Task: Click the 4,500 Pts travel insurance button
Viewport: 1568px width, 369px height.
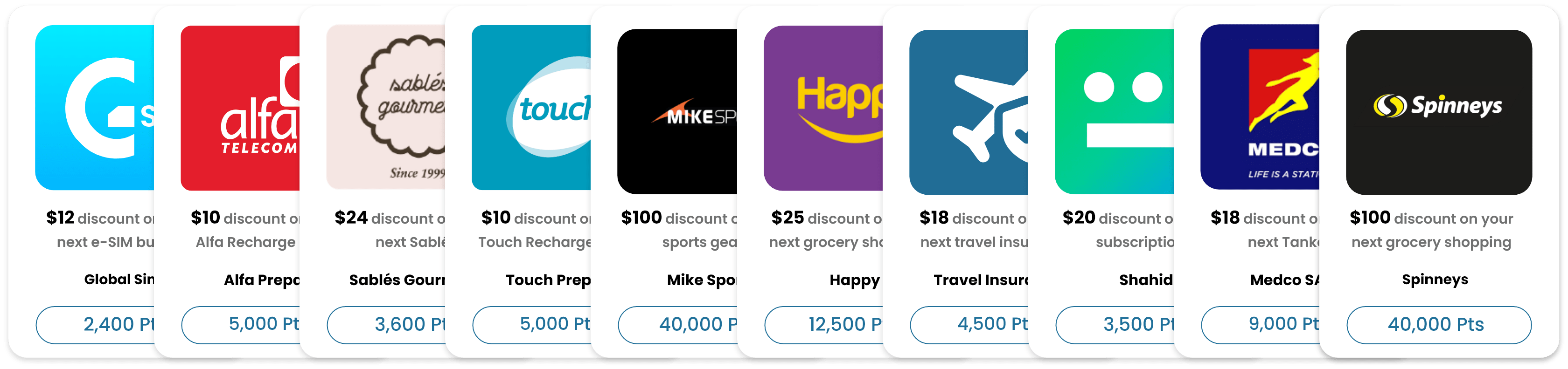Action: [x=969, y=325]
